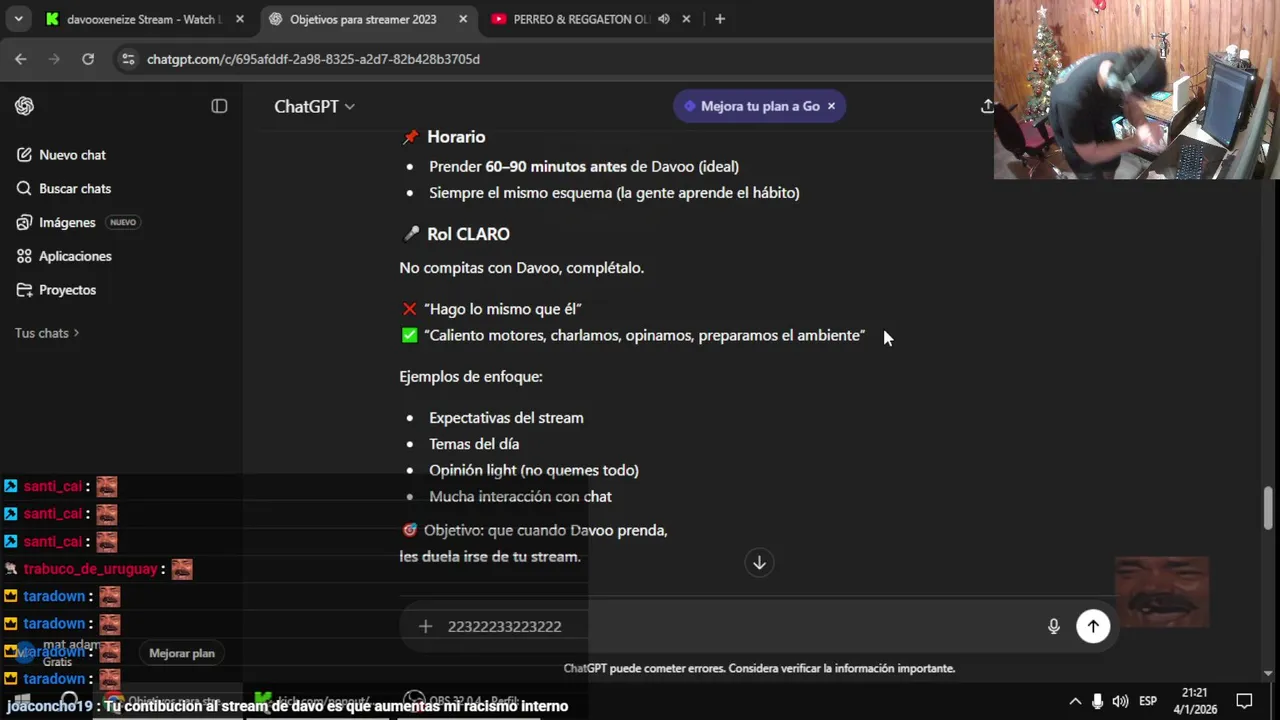This screenshot has height=720, width=1280.
Task: Open the tab search chevron in Chrome
Action: click(x=18, y=19)
